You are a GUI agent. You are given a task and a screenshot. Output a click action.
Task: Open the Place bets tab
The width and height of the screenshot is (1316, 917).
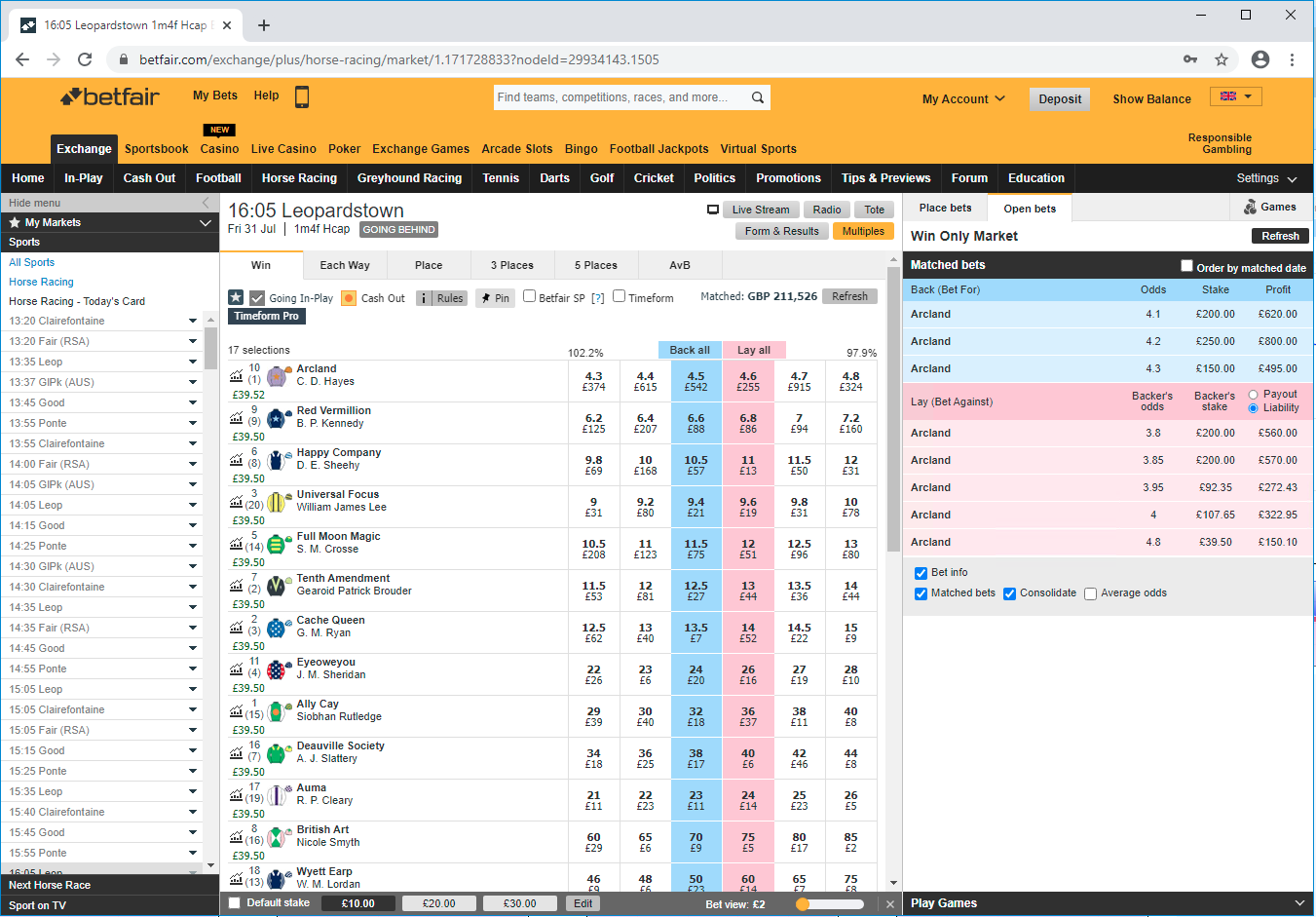click(945, 208)
